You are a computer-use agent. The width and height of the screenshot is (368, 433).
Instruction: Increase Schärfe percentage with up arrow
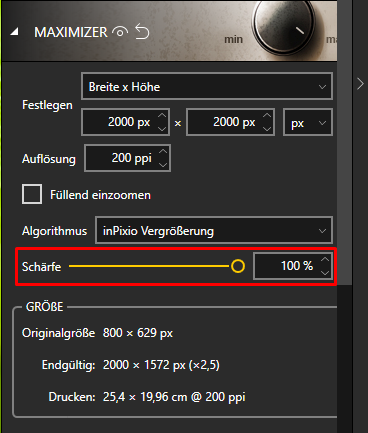pyautogui.click(x=325, y=259)
